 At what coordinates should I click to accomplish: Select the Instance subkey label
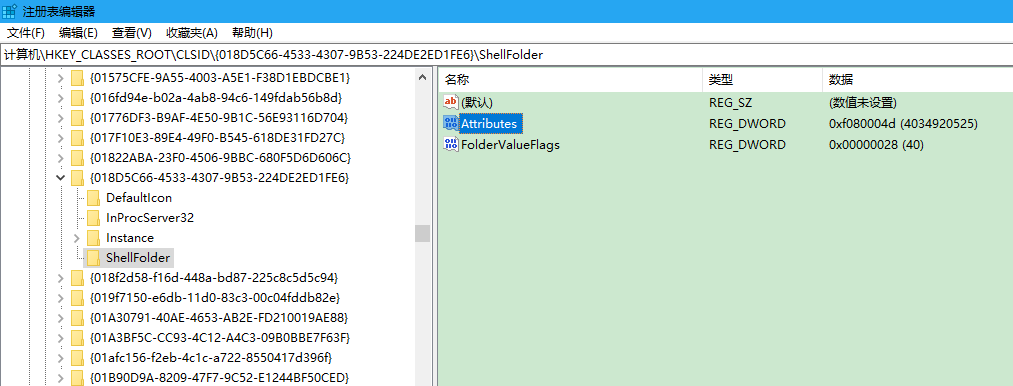tap(130, 238)
